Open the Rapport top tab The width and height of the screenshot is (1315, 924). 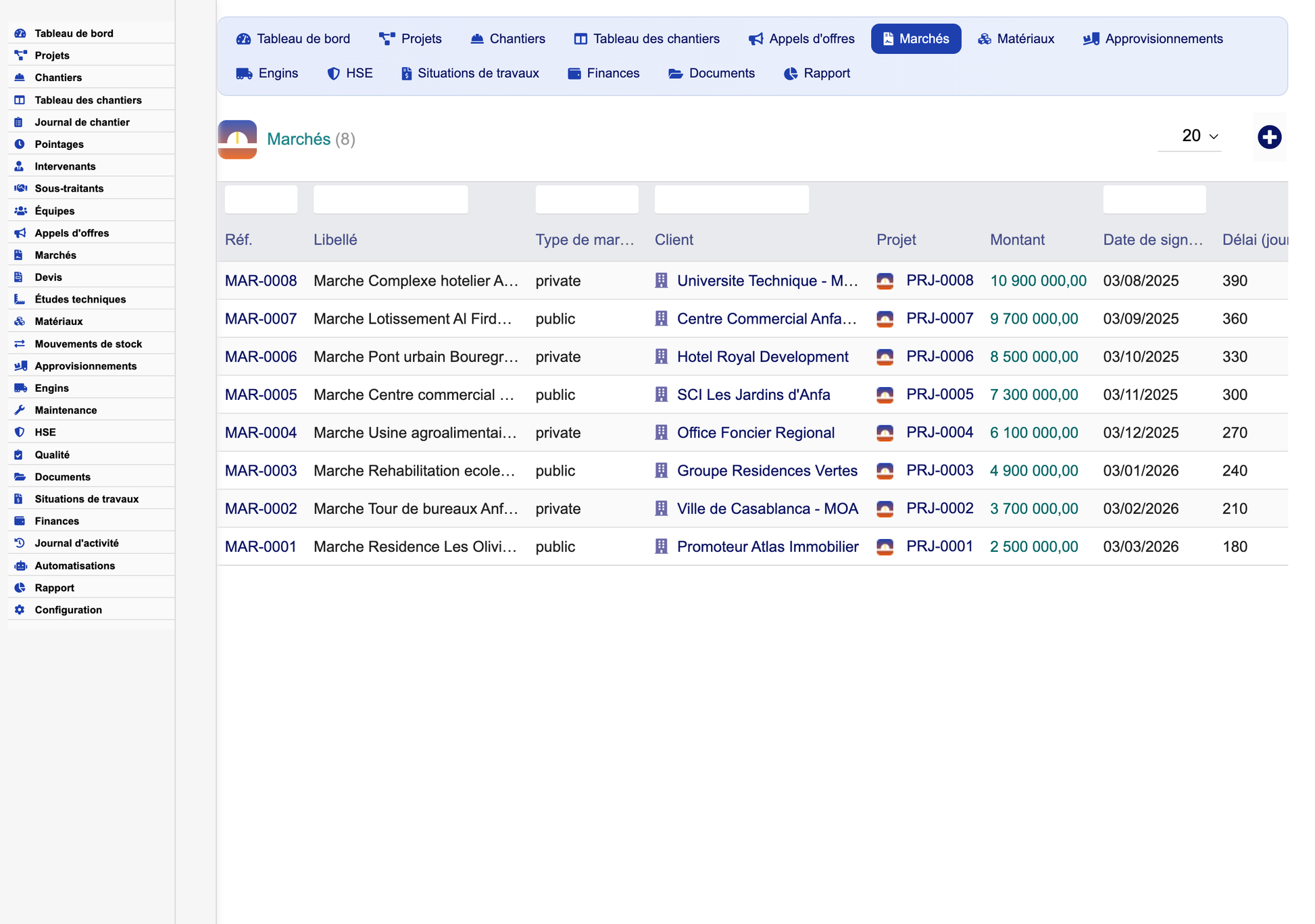click(x=816, y=73)
